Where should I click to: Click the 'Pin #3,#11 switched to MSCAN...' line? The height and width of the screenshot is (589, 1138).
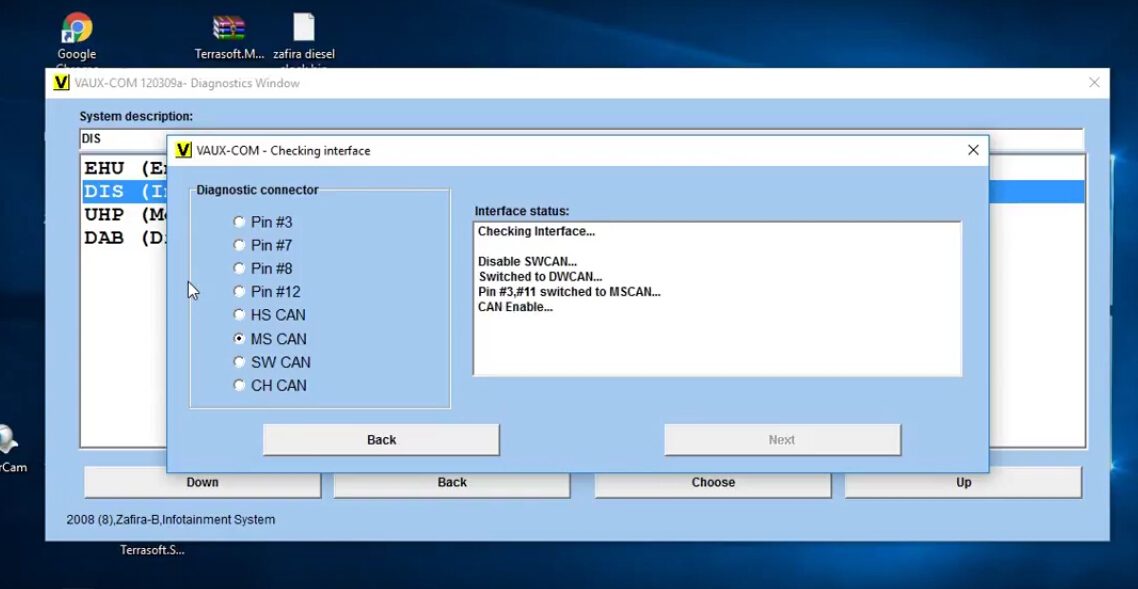(x=570, y=292)
